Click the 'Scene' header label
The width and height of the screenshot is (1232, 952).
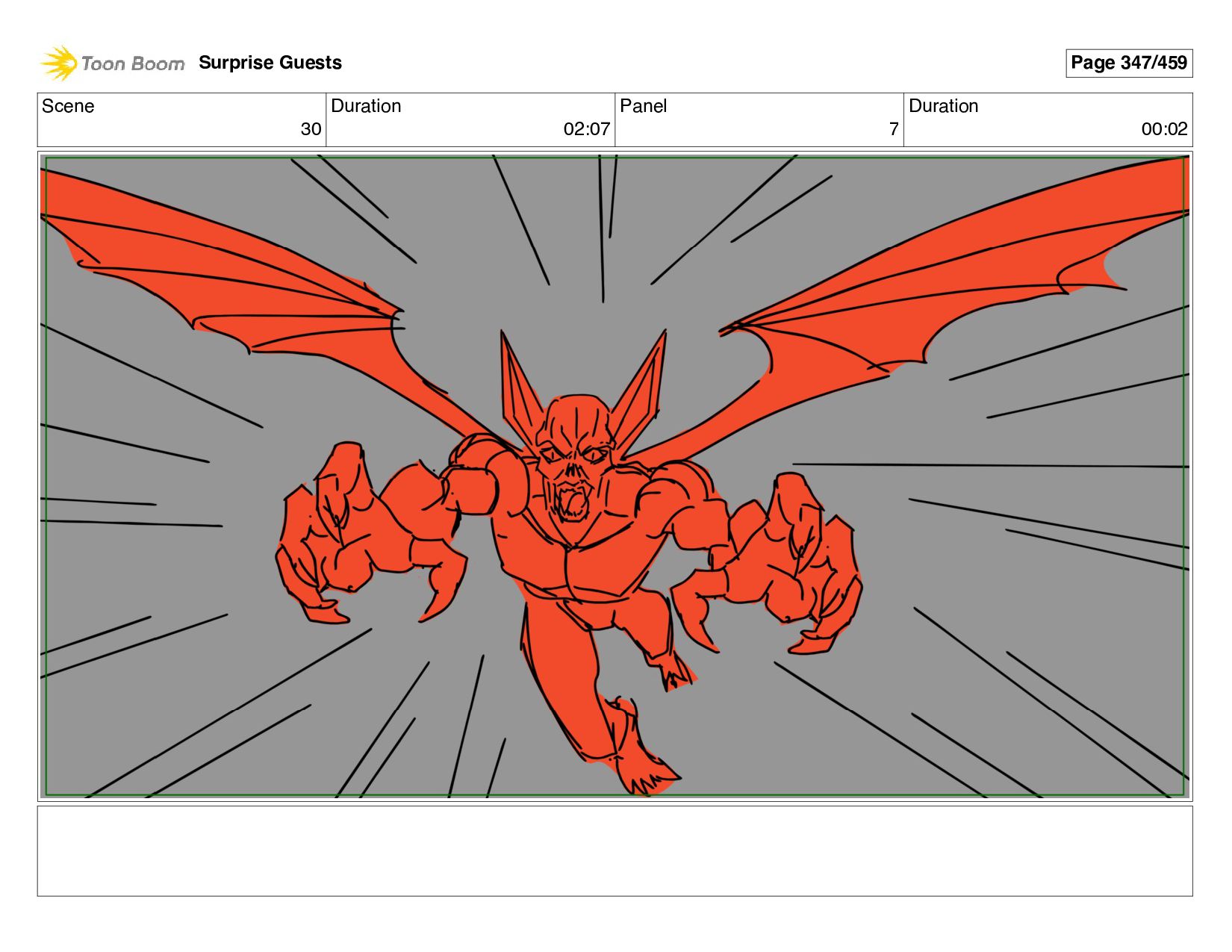point(68,106)
